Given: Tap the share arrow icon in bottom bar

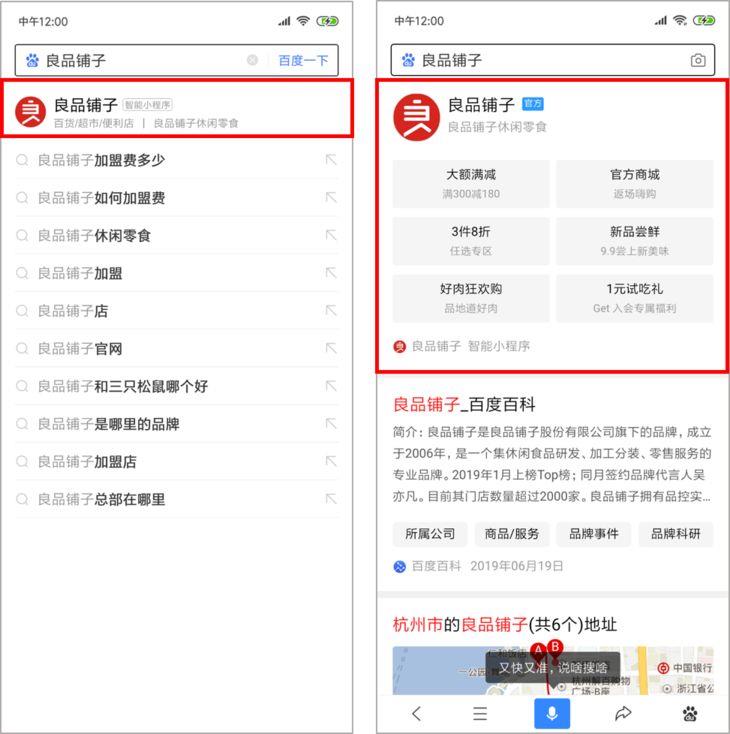Looking at the screenshot, I should (623, 713).
